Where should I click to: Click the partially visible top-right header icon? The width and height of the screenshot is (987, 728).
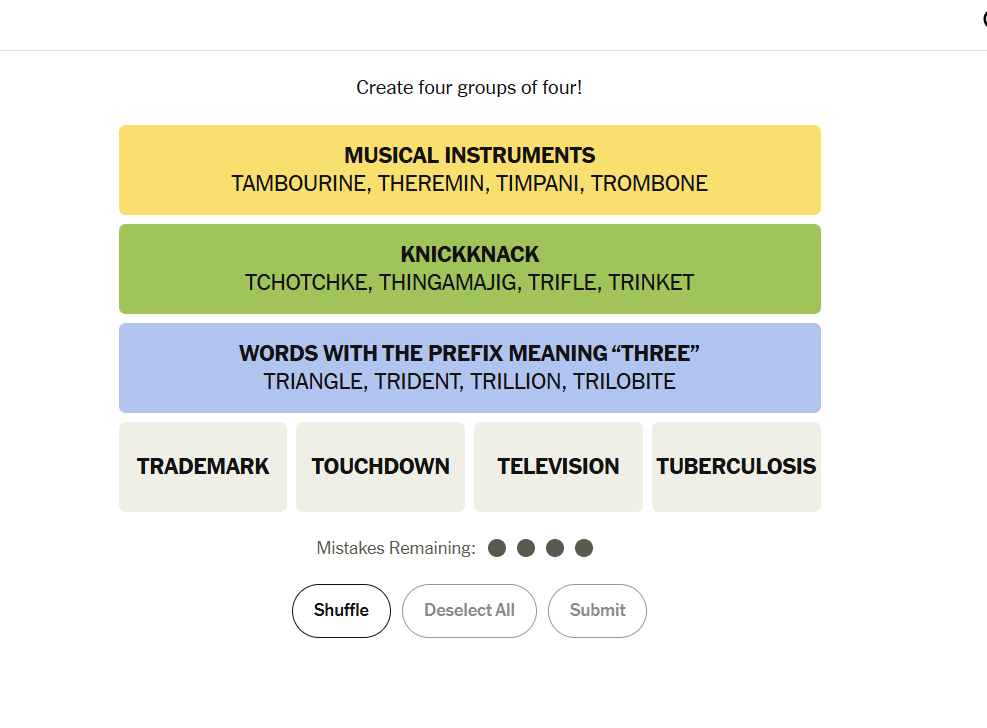(x=984, y=19)
